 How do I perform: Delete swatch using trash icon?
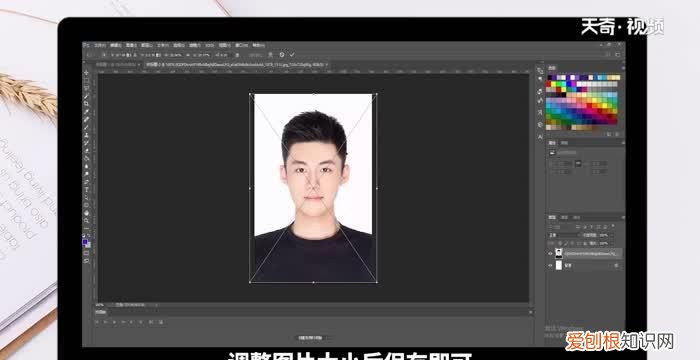(617, 134)
